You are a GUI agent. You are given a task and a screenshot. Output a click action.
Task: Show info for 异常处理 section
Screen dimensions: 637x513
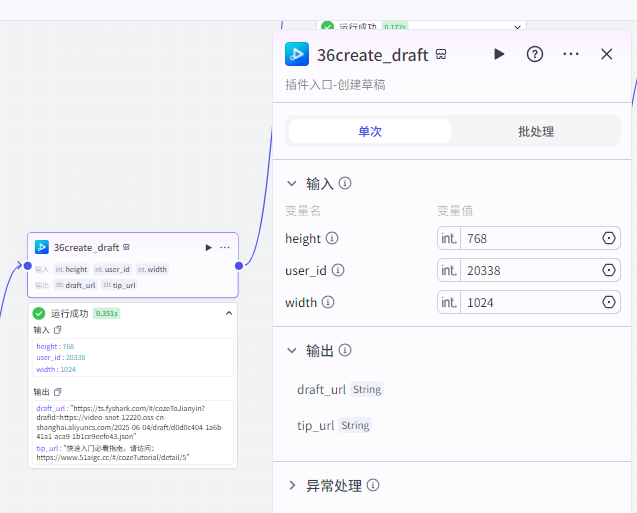(x=373, y=485)
